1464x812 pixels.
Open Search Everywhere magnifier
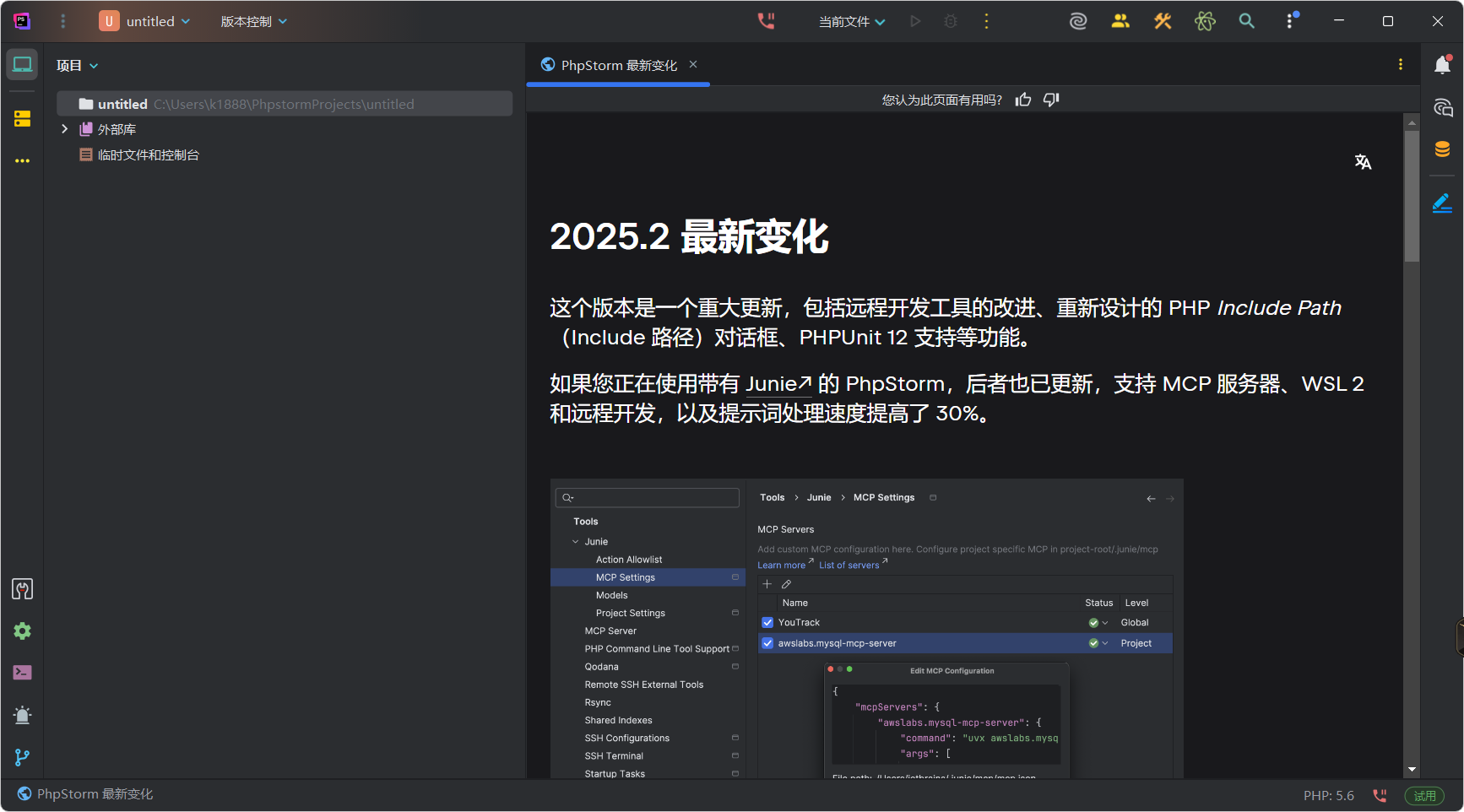1247,21
